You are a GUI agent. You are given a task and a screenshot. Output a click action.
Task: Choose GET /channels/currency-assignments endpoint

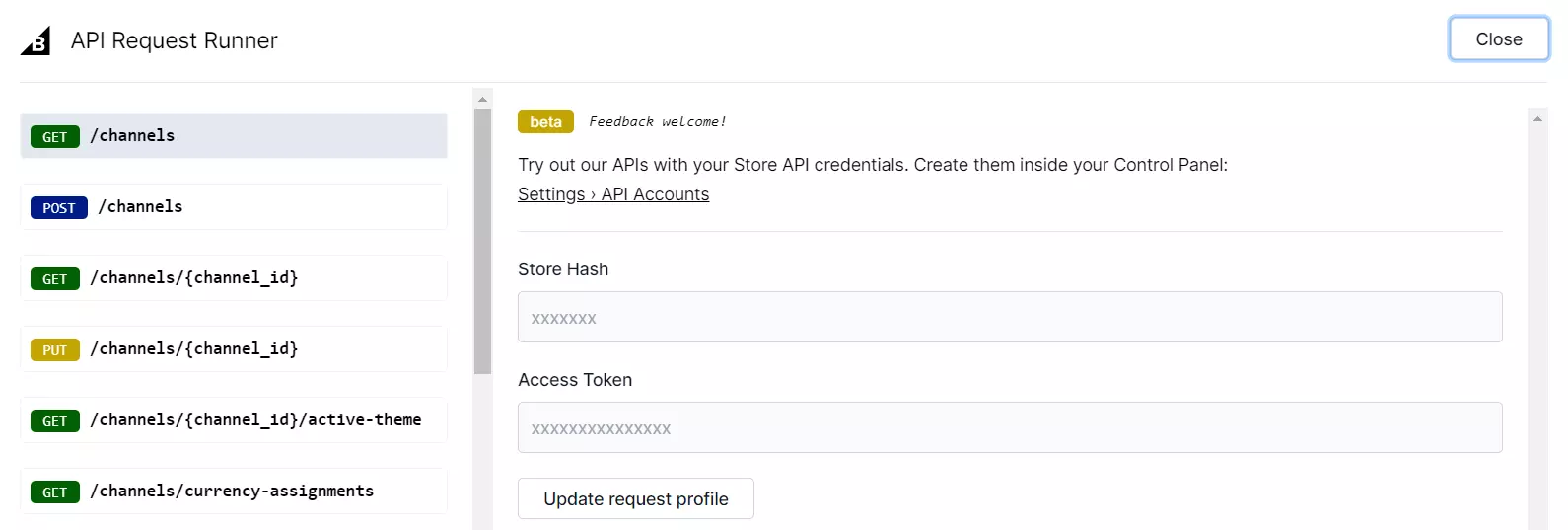[234, 492]
